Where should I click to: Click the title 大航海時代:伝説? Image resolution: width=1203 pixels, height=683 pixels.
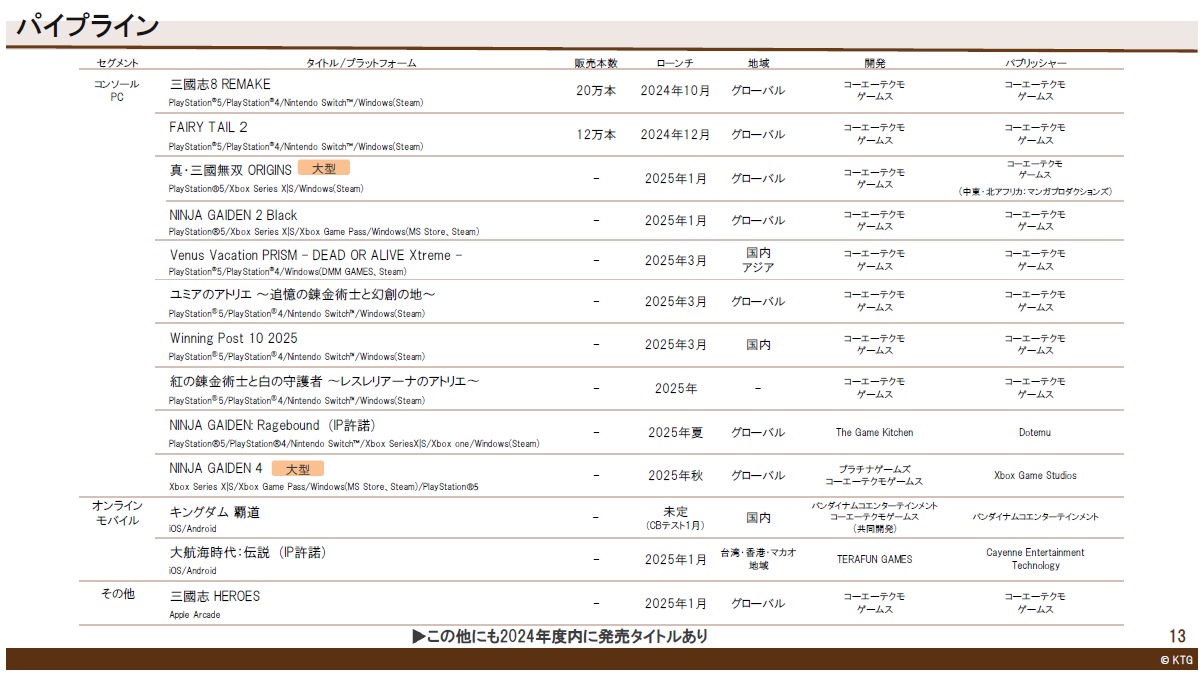pyautogui.click(x=248, y=552)
